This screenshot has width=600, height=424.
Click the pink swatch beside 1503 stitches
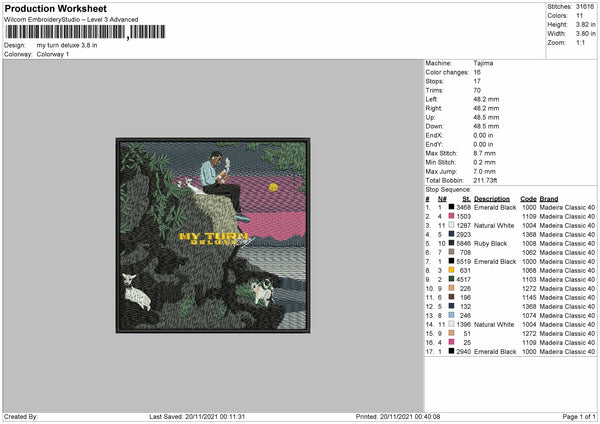point(452,216)
